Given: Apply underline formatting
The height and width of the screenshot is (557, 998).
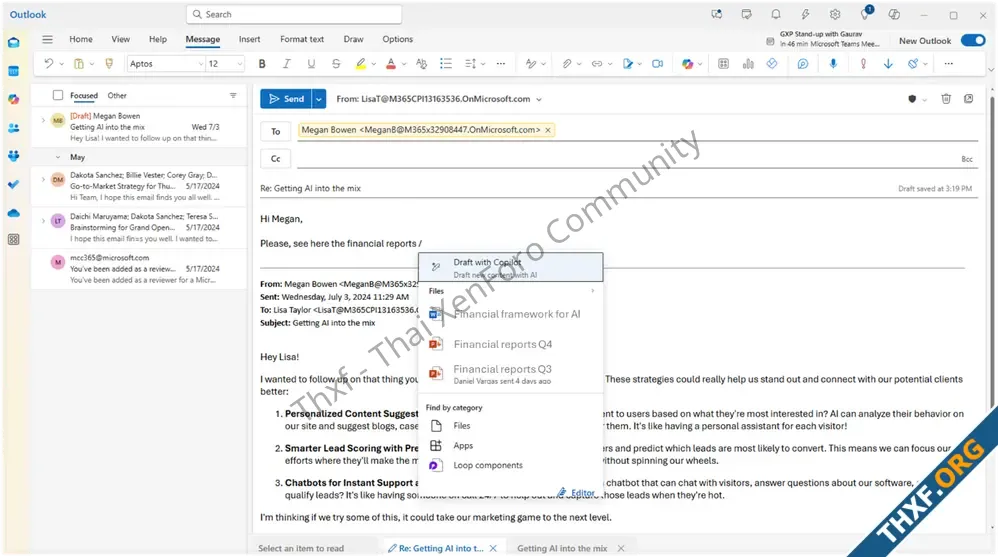Looking at the screenshot, I should click(311, 64).
